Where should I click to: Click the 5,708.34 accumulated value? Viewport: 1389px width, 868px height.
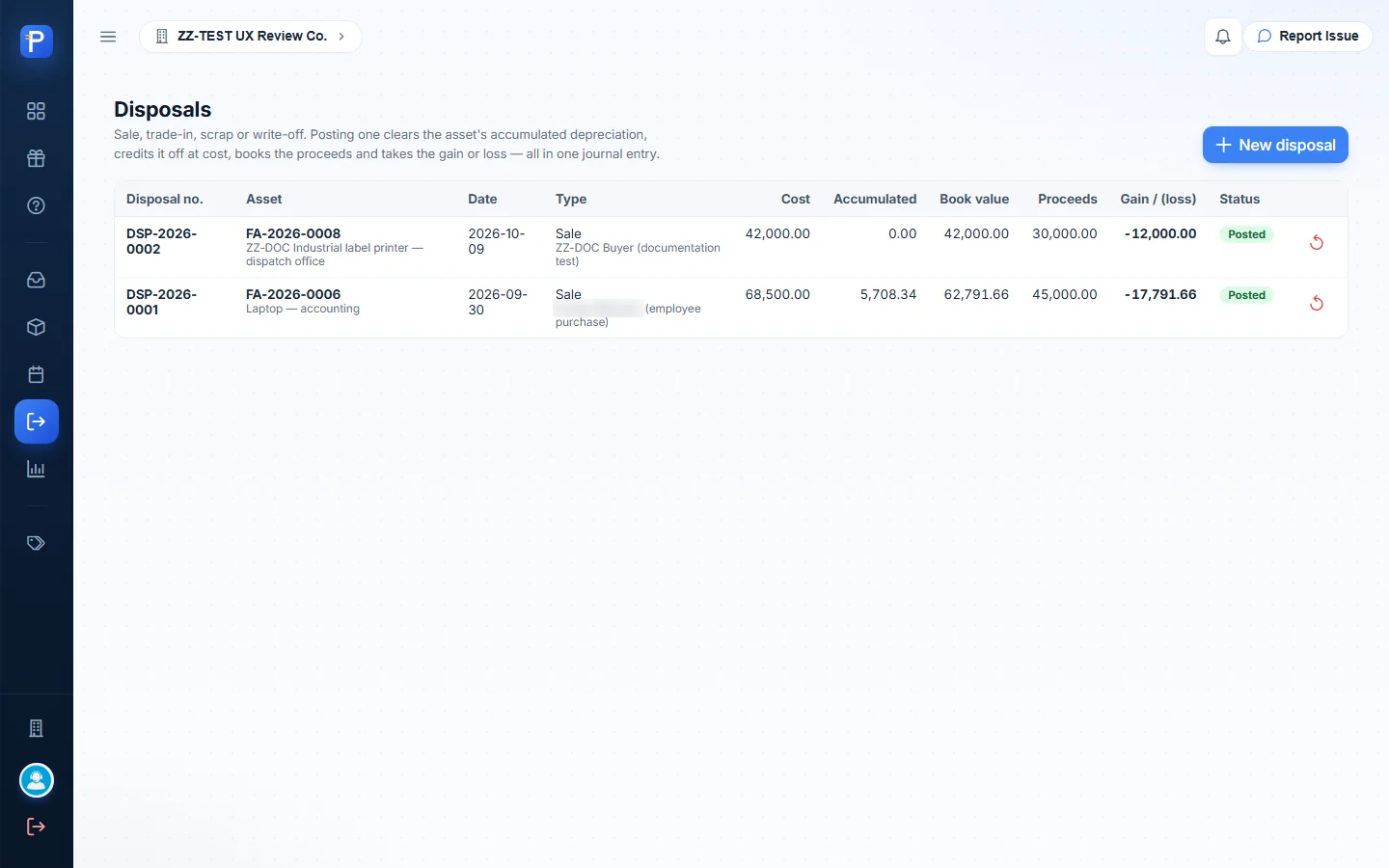888,294
